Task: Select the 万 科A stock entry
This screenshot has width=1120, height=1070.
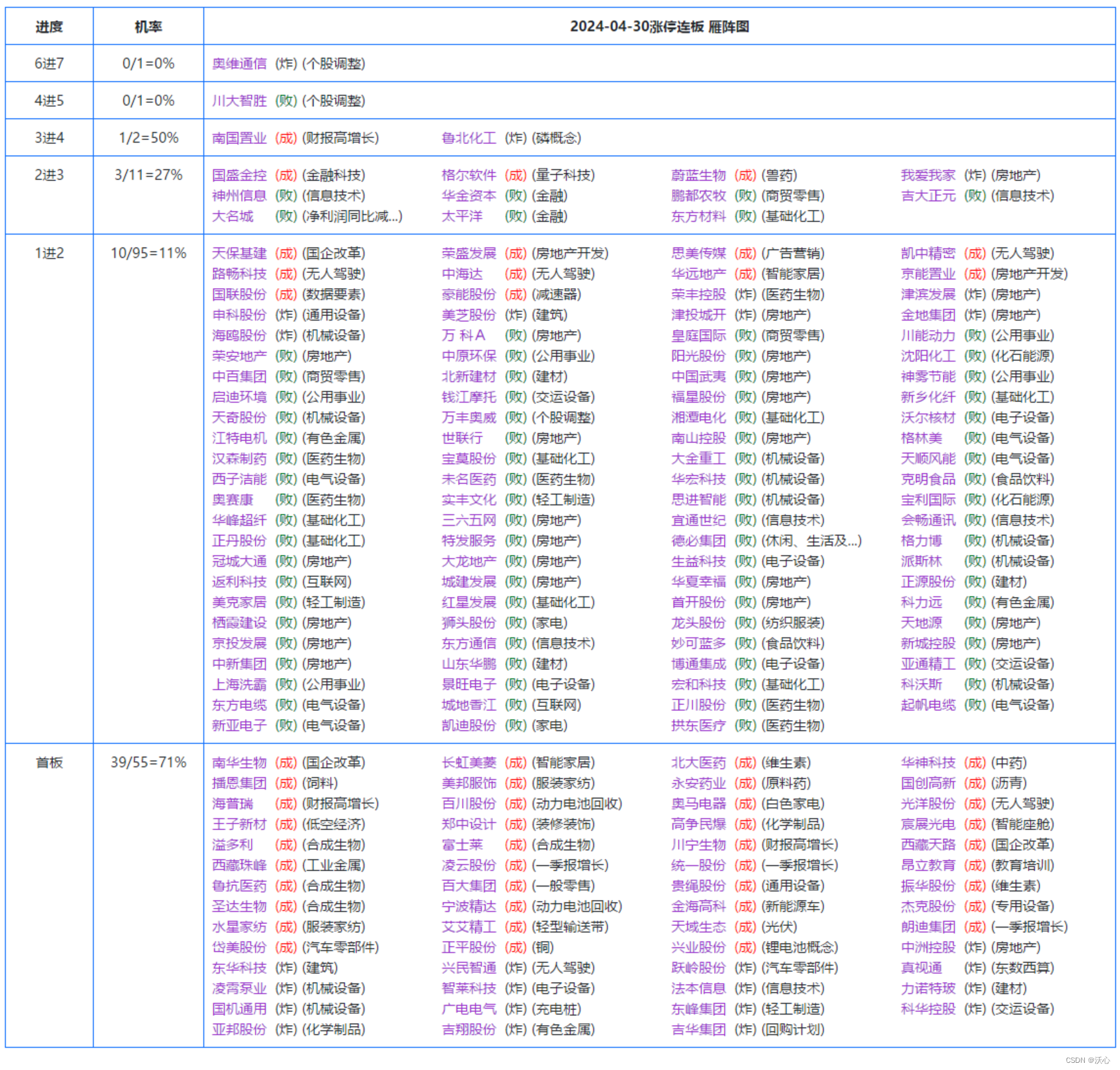Action: pos(463,335)
